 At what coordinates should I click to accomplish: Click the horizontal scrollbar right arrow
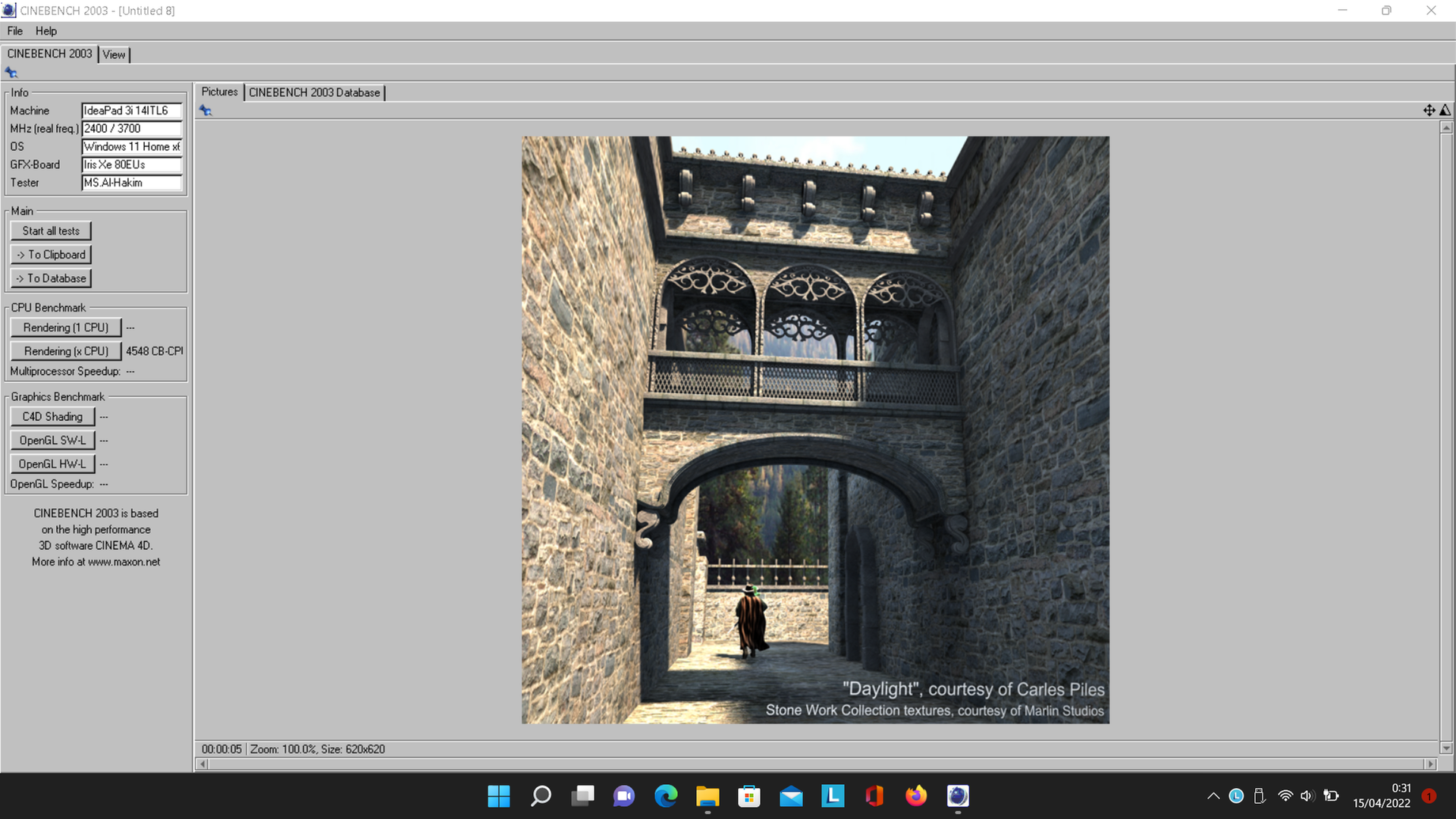(x=1430, y=764)
